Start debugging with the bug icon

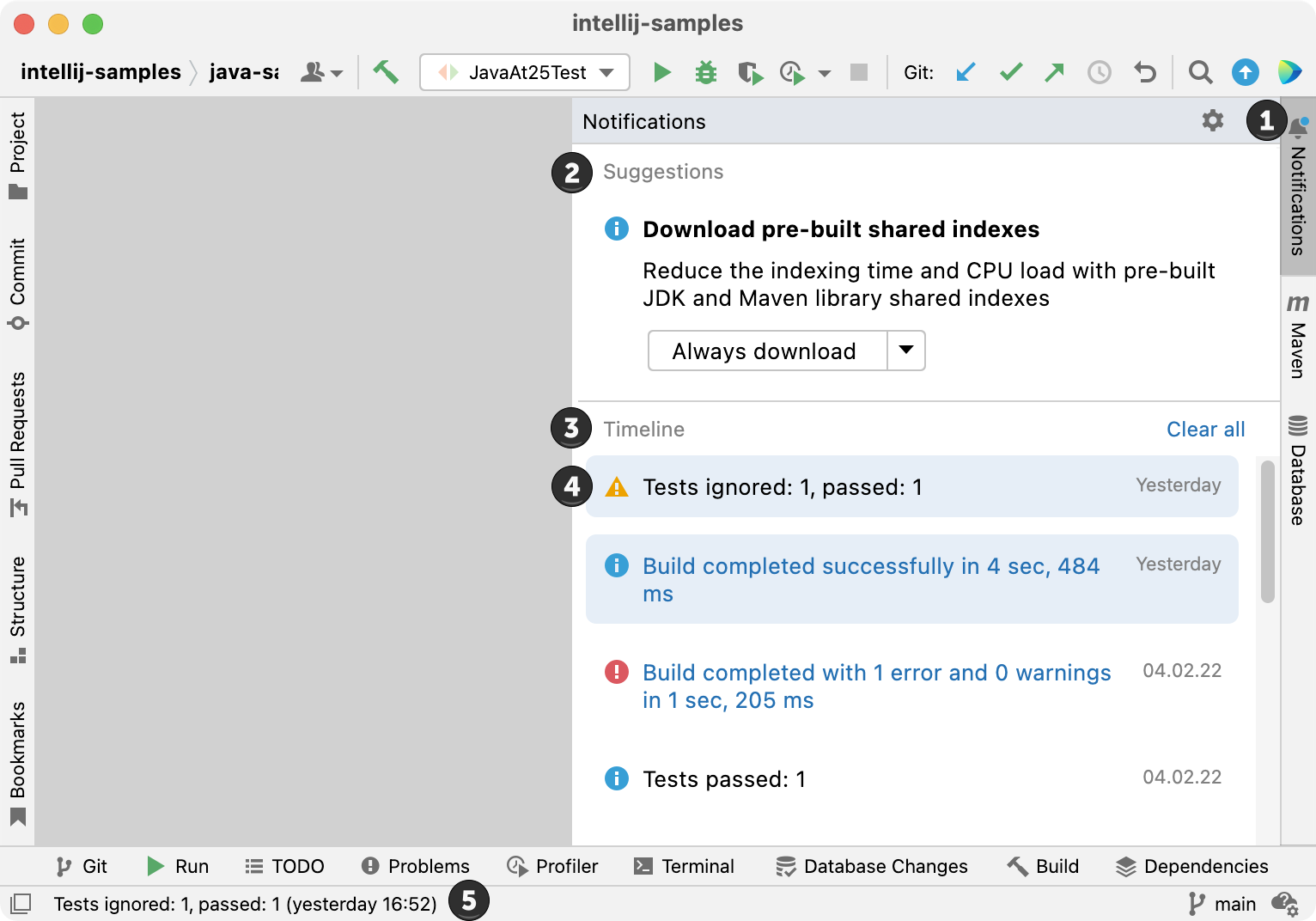tap(706, 72)
